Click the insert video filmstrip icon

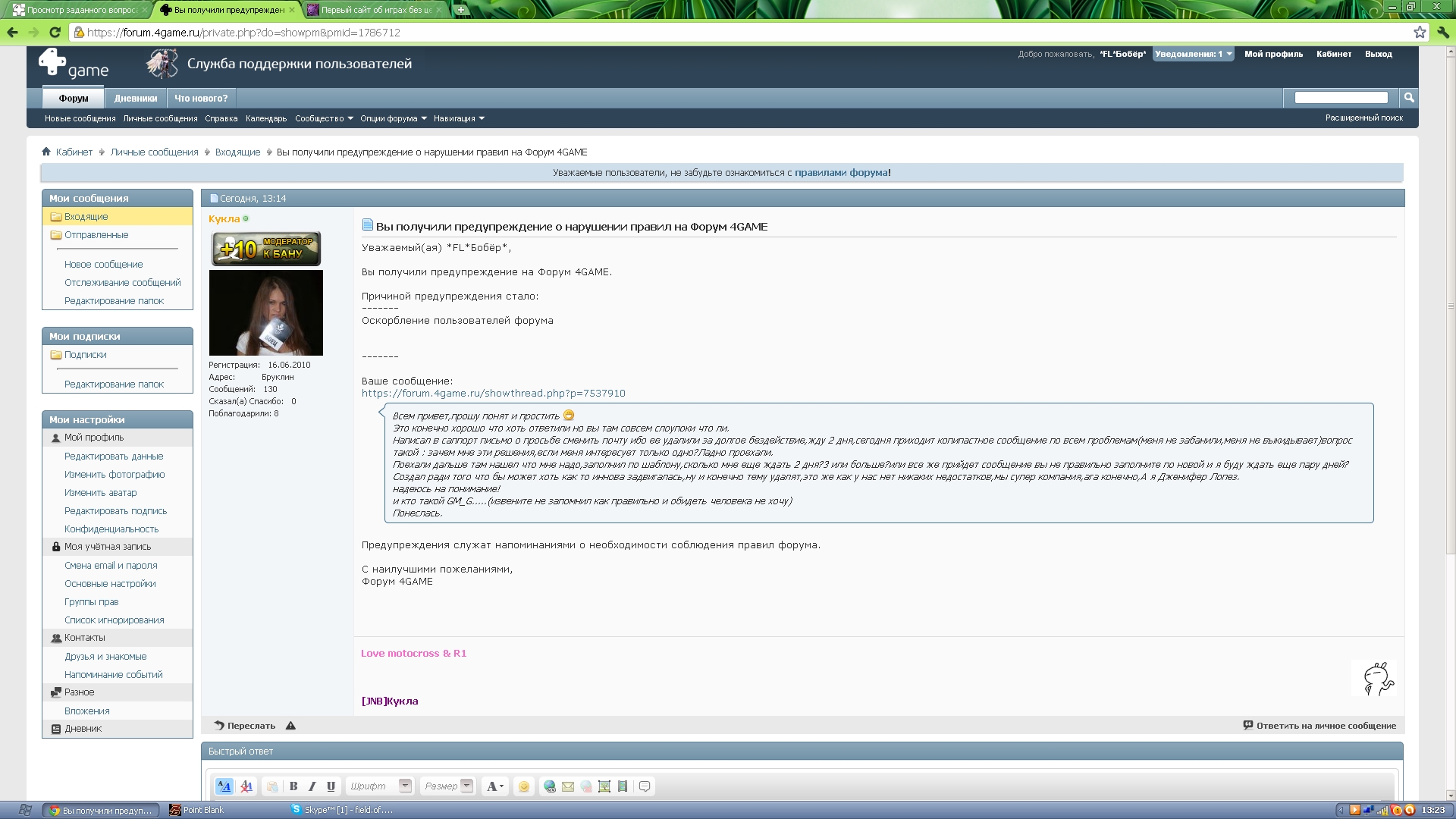click(x=623, y=786)
